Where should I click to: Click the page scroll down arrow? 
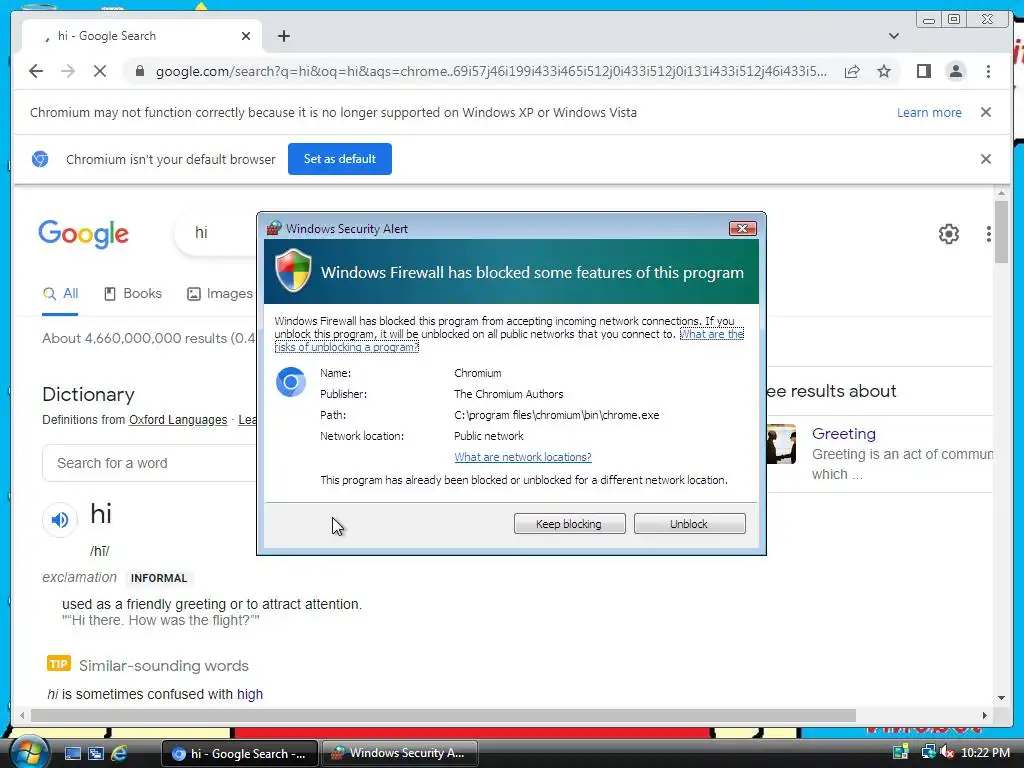point(1001,697)
